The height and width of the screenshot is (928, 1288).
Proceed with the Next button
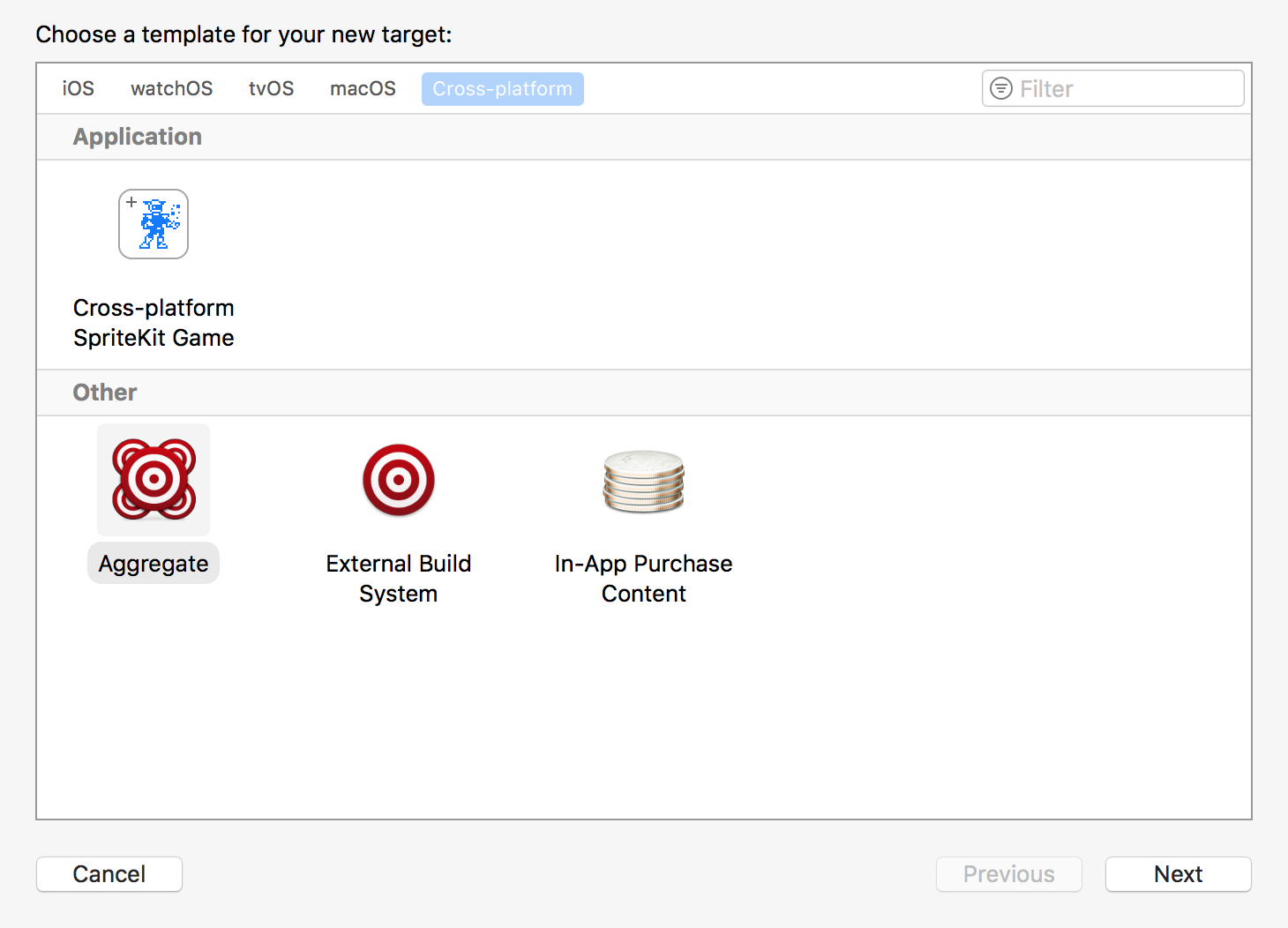point(1178,874)
